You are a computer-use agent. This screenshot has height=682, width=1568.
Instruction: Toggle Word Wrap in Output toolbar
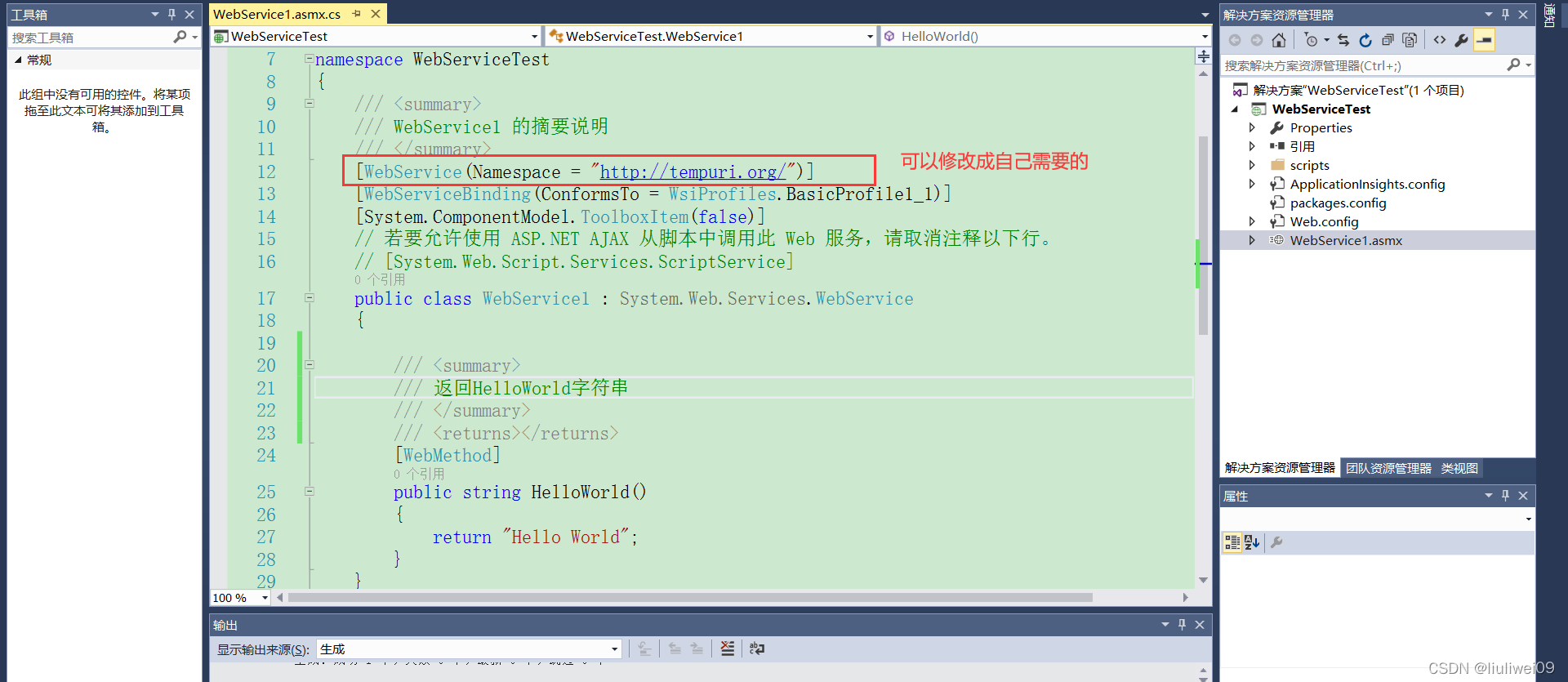pos(757,649)
